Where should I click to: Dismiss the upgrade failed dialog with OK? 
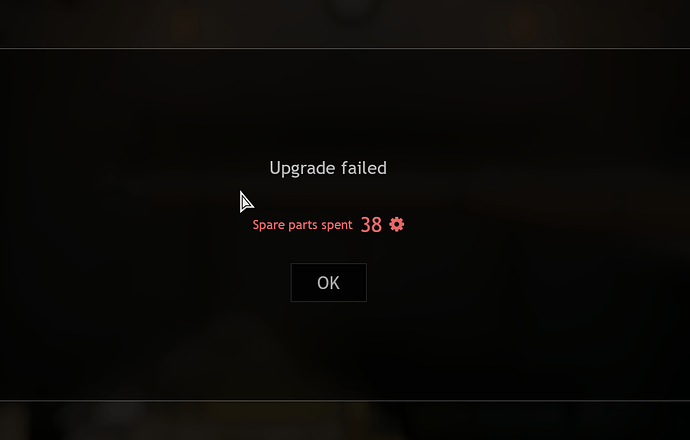pos(328,282)
